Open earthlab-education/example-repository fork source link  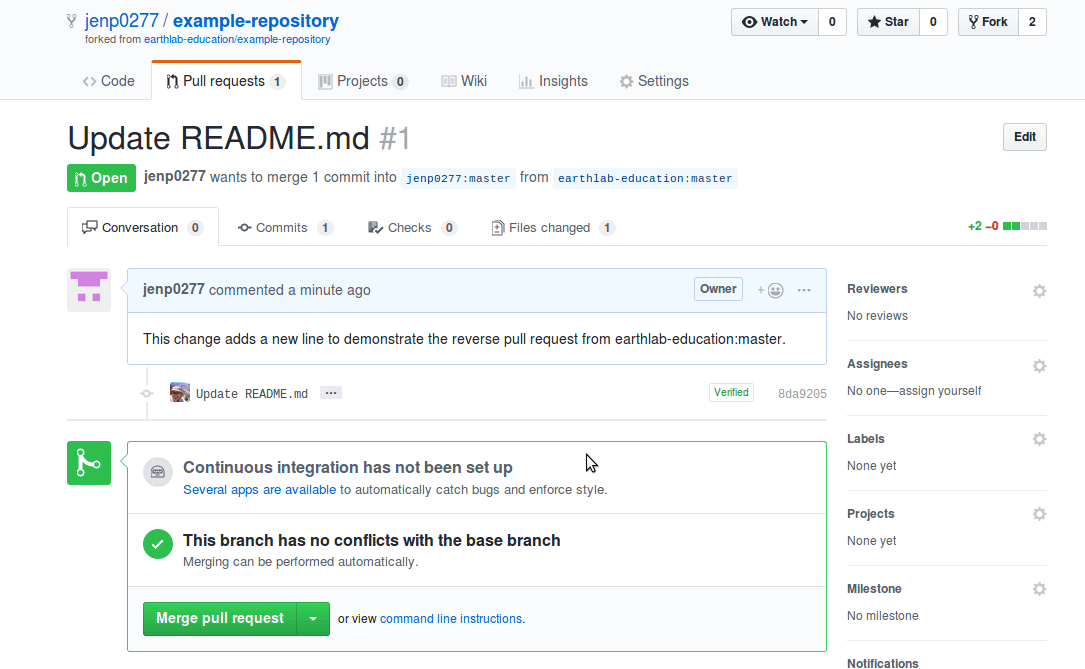(237, 39)
